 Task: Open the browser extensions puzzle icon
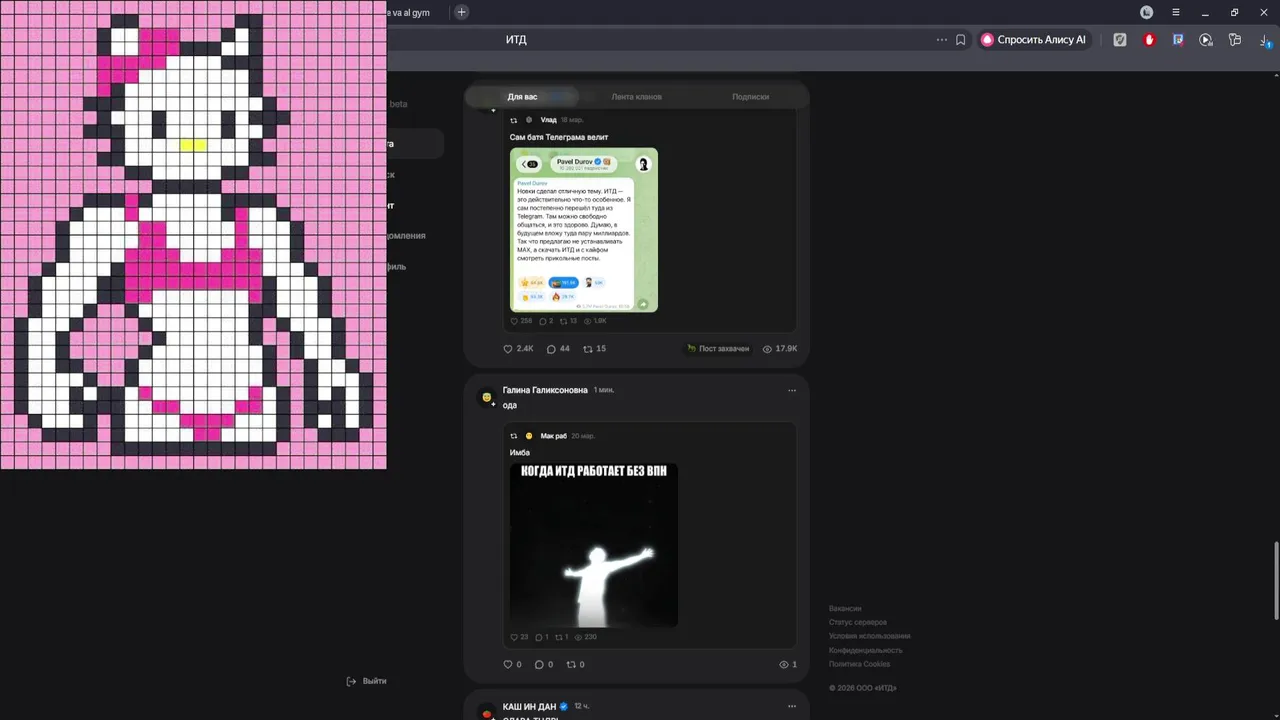click(1235, 40)
